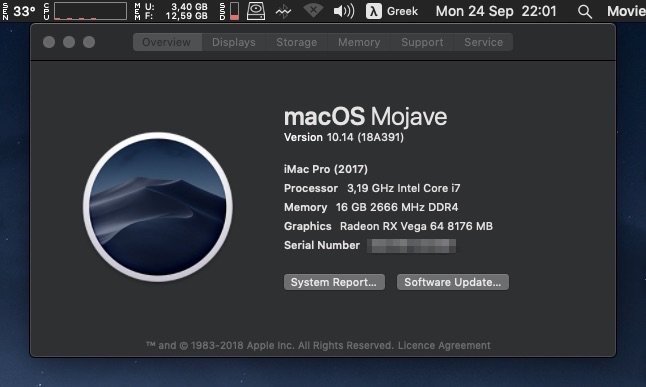Viewport: 646px width, 387px height.
Task: Click the Memory 16 GB 2666 MHz line
Action: [371, 207]
